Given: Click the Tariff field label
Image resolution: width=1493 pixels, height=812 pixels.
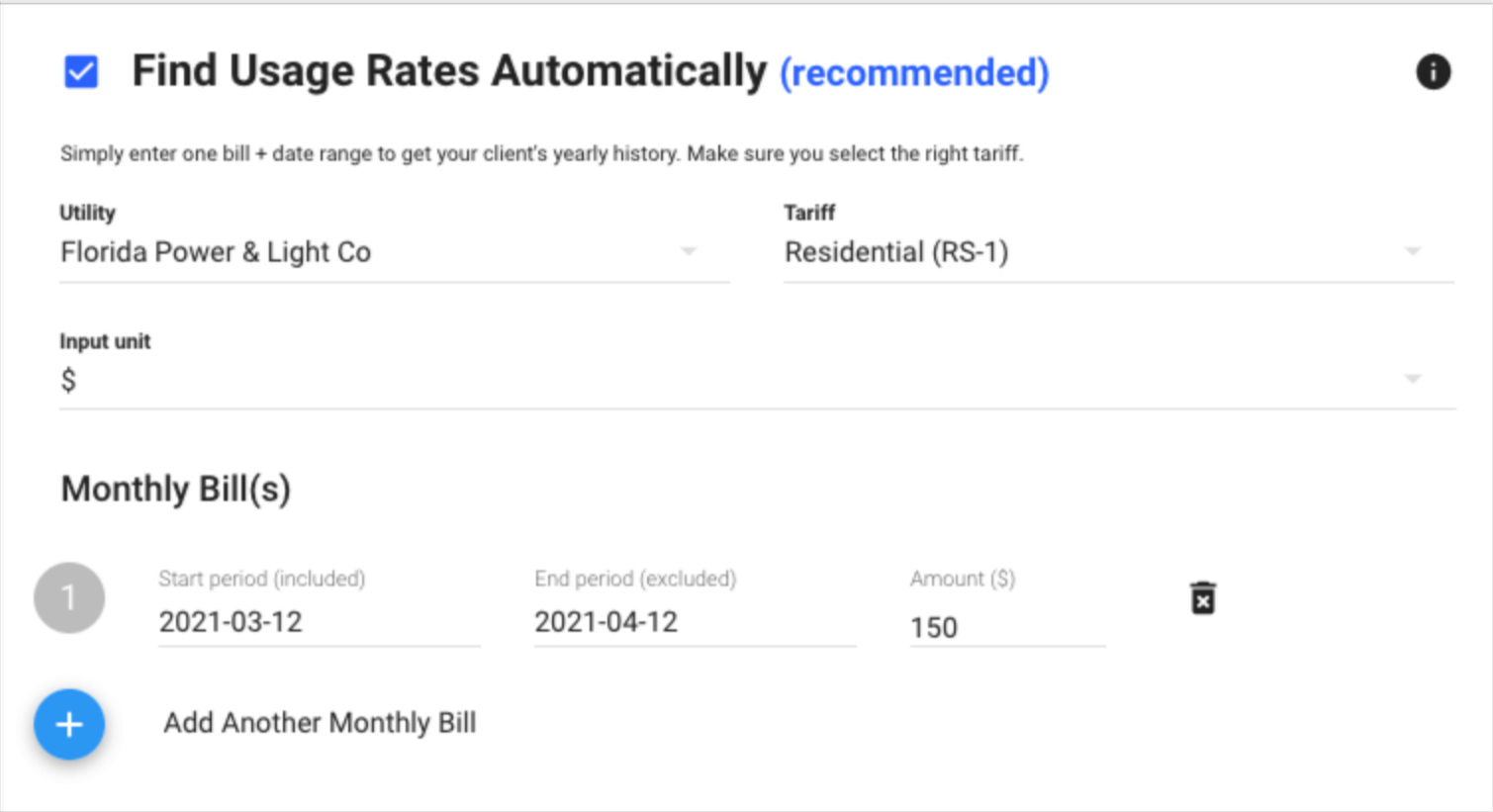Looking at the screenshot, I should pyautogui.click(x=809, y=213).
